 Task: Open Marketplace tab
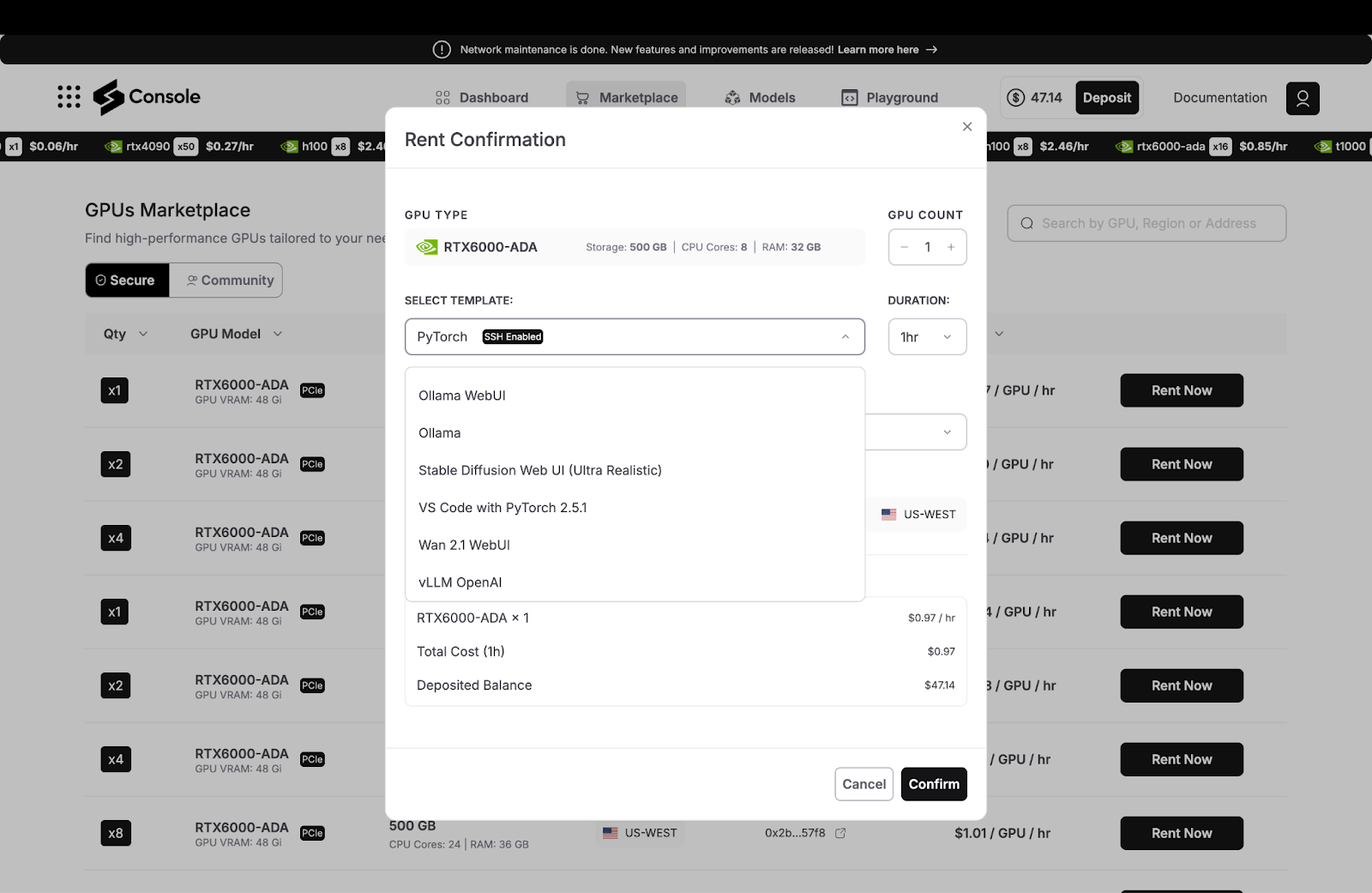pos(626,98)
